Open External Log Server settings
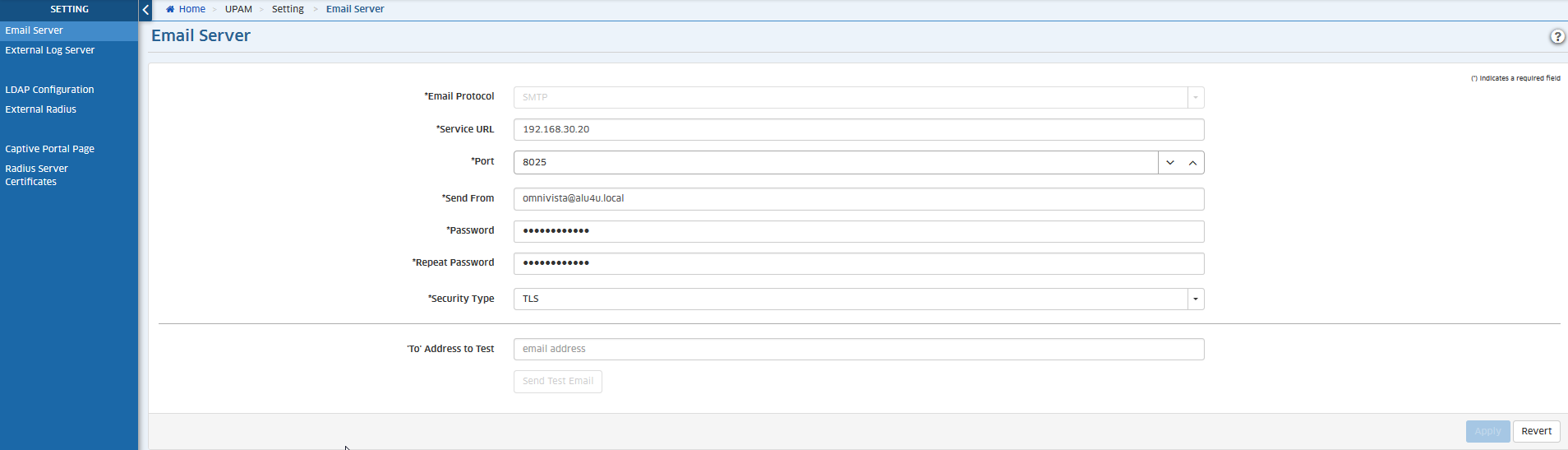 50,50
